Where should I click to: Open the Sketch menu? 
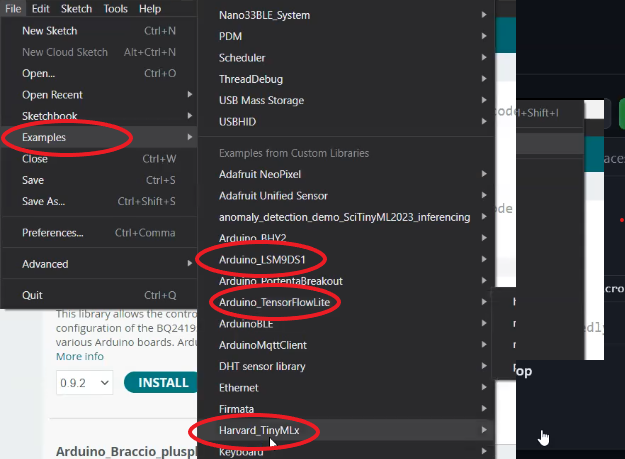76,8
